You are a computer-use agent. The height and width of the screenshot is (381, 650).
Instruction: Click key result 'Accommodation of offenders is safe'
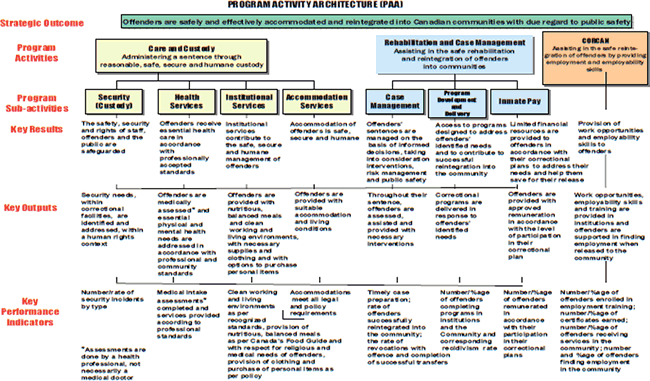(324, 131)
